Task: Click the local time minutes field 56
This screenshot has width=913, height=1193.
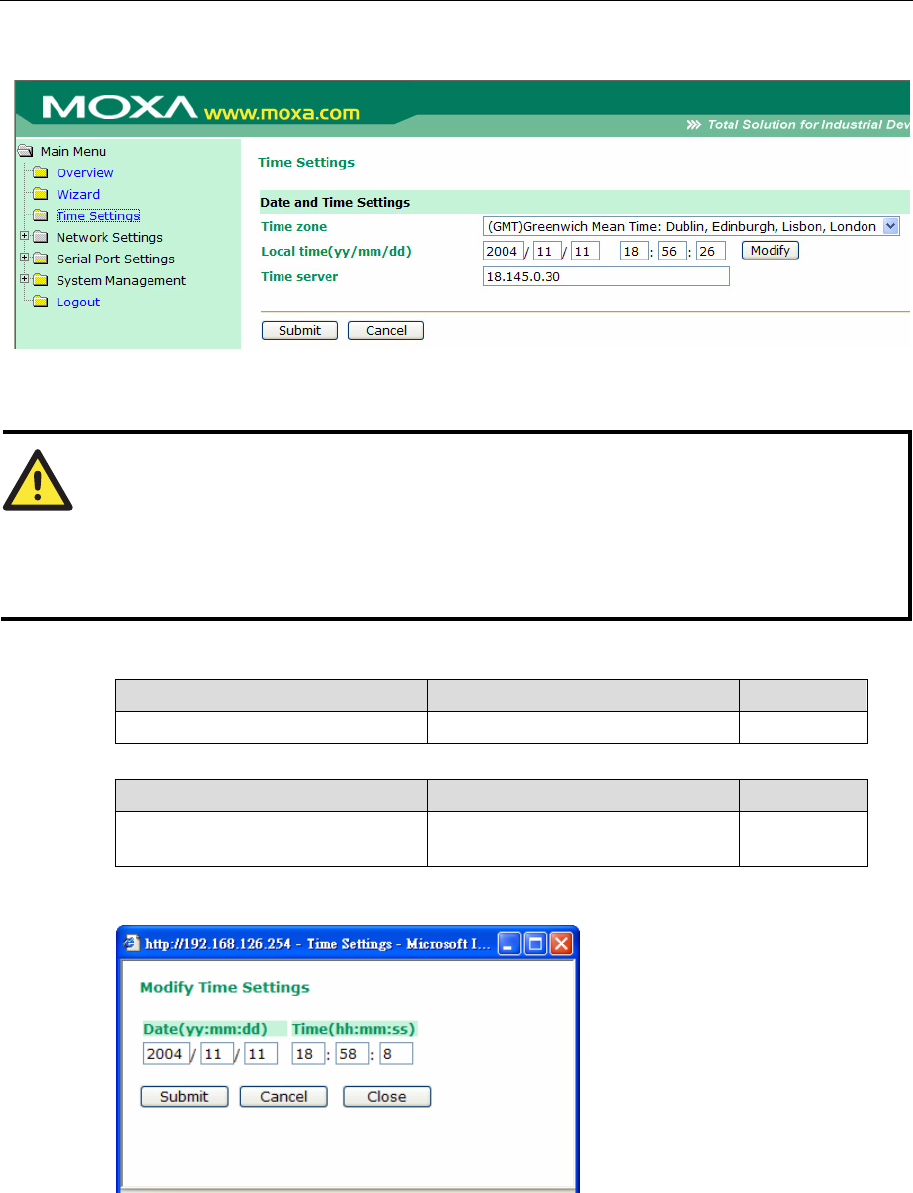Action: (672, 251)
